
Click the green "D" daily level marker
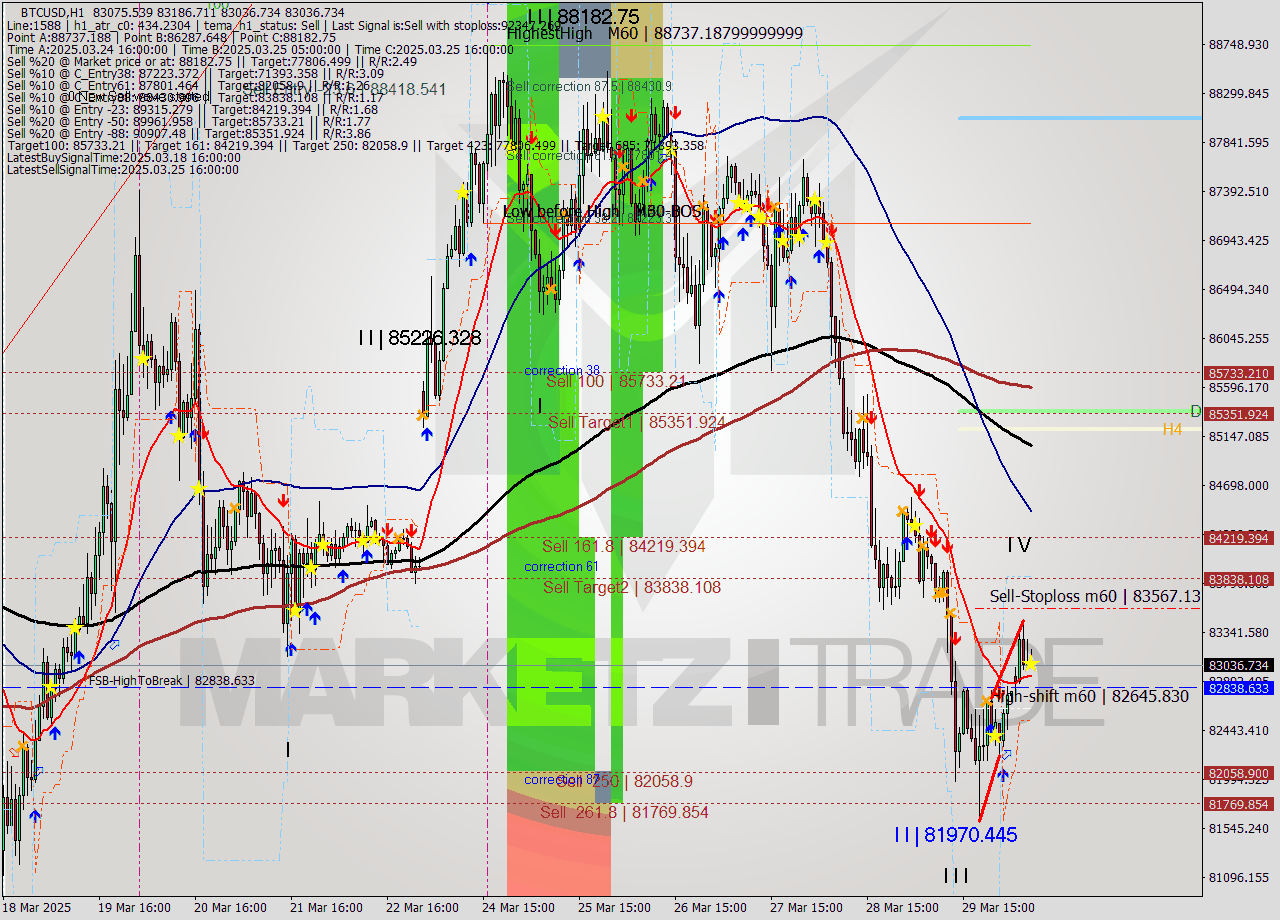pos(1194,410)
